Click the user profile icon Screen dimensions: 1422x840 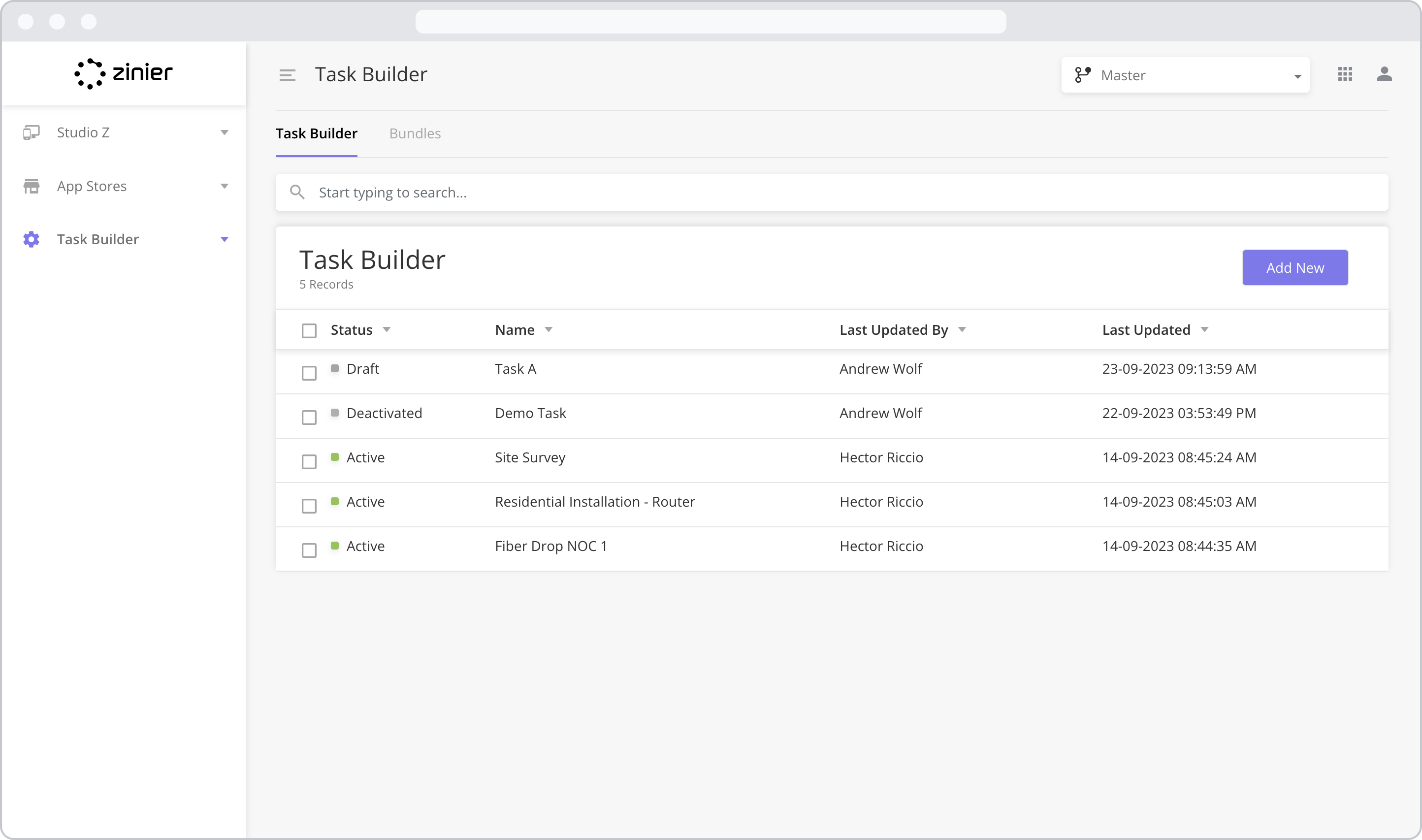point(1385,74)
